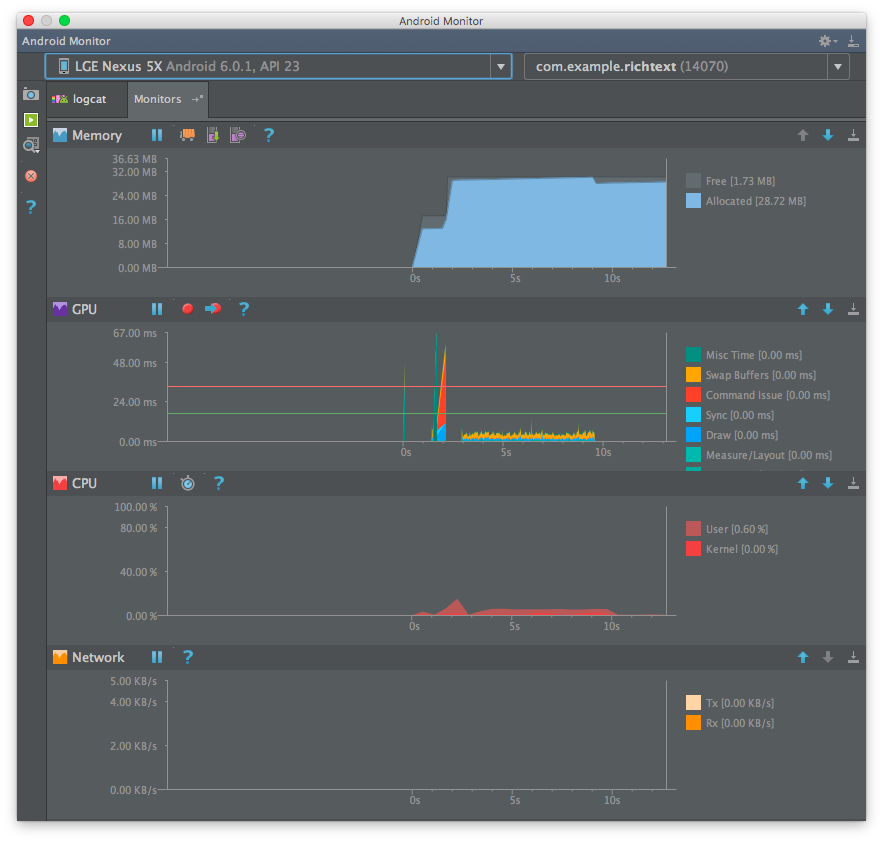Click the CPU monitor title
Screen dimensions: 883x842
click(84, 483)
